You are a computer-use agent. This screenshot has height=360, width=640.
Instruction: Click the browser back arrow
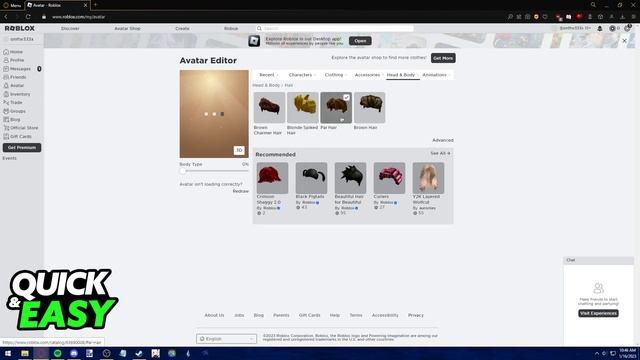(x=6, y=17)
